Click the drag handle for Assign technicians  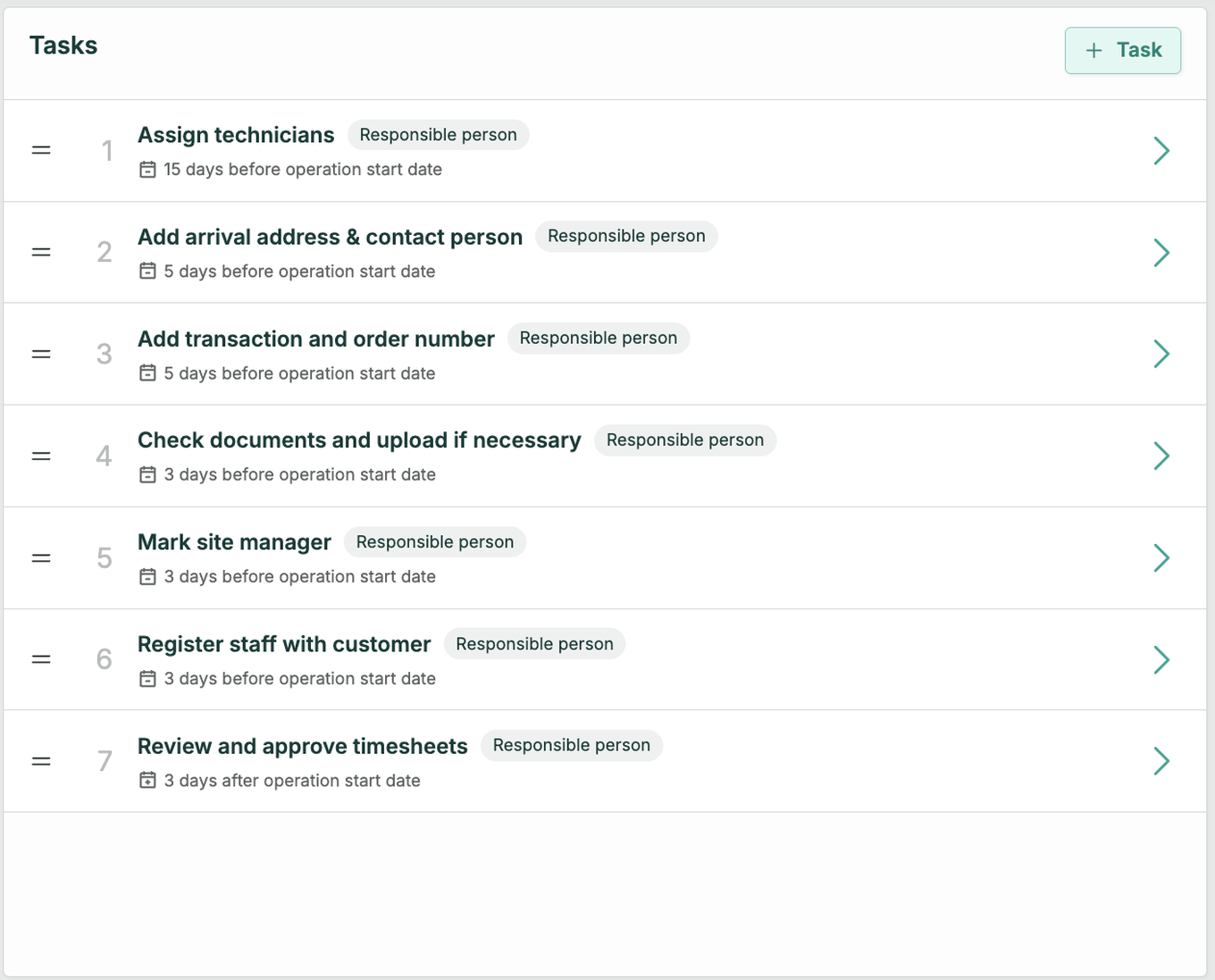click(41, 150)
